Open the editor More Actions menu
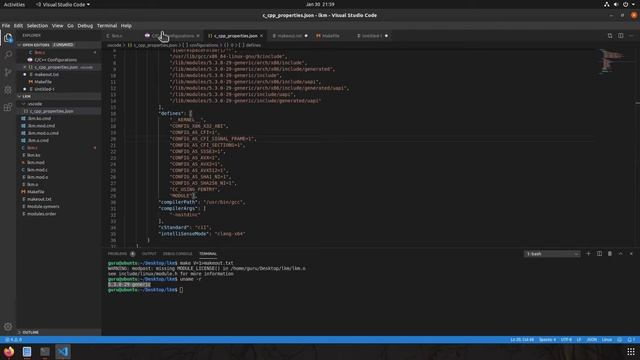Image resolution: width=640 pixels, height=360 pixels. [631, 36]
